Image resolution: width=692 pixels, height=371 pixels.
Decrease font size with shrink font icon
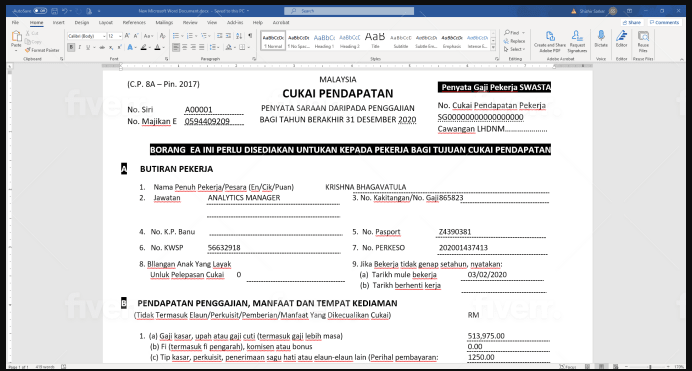(x=135, y=36)
